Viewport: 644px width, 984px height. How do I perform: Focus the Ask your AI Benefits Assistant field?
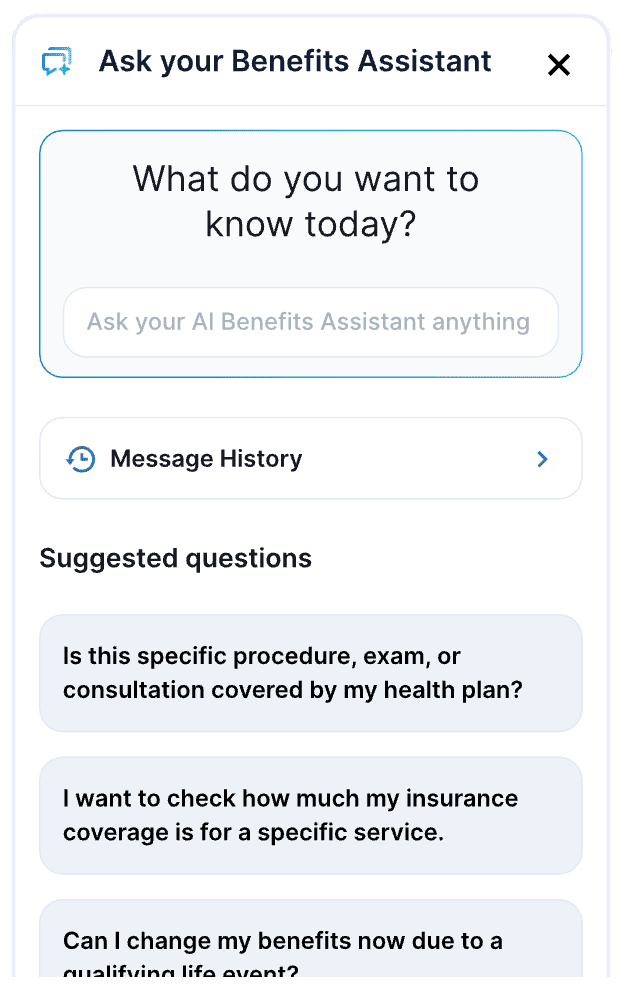click(311, 322)
